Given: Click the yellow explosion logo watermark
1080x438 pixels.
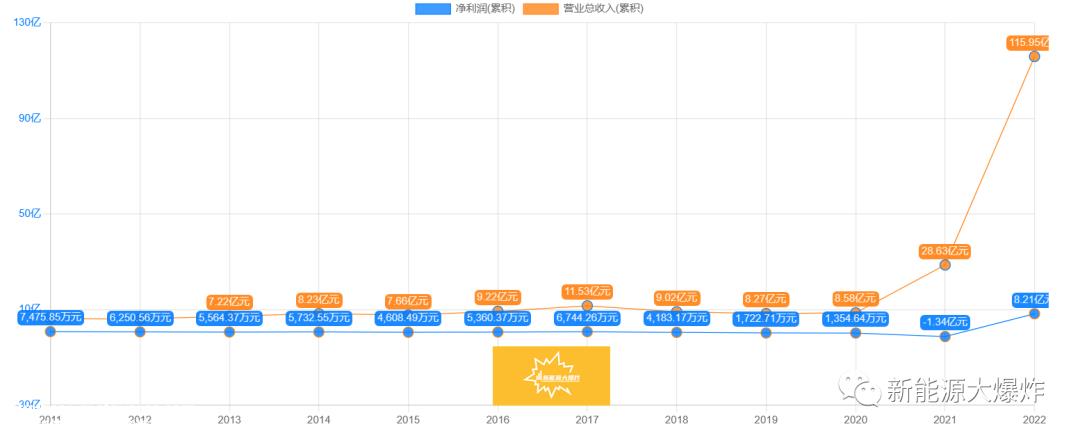Looking at the screenshot, I should click(x=551, y=375).
